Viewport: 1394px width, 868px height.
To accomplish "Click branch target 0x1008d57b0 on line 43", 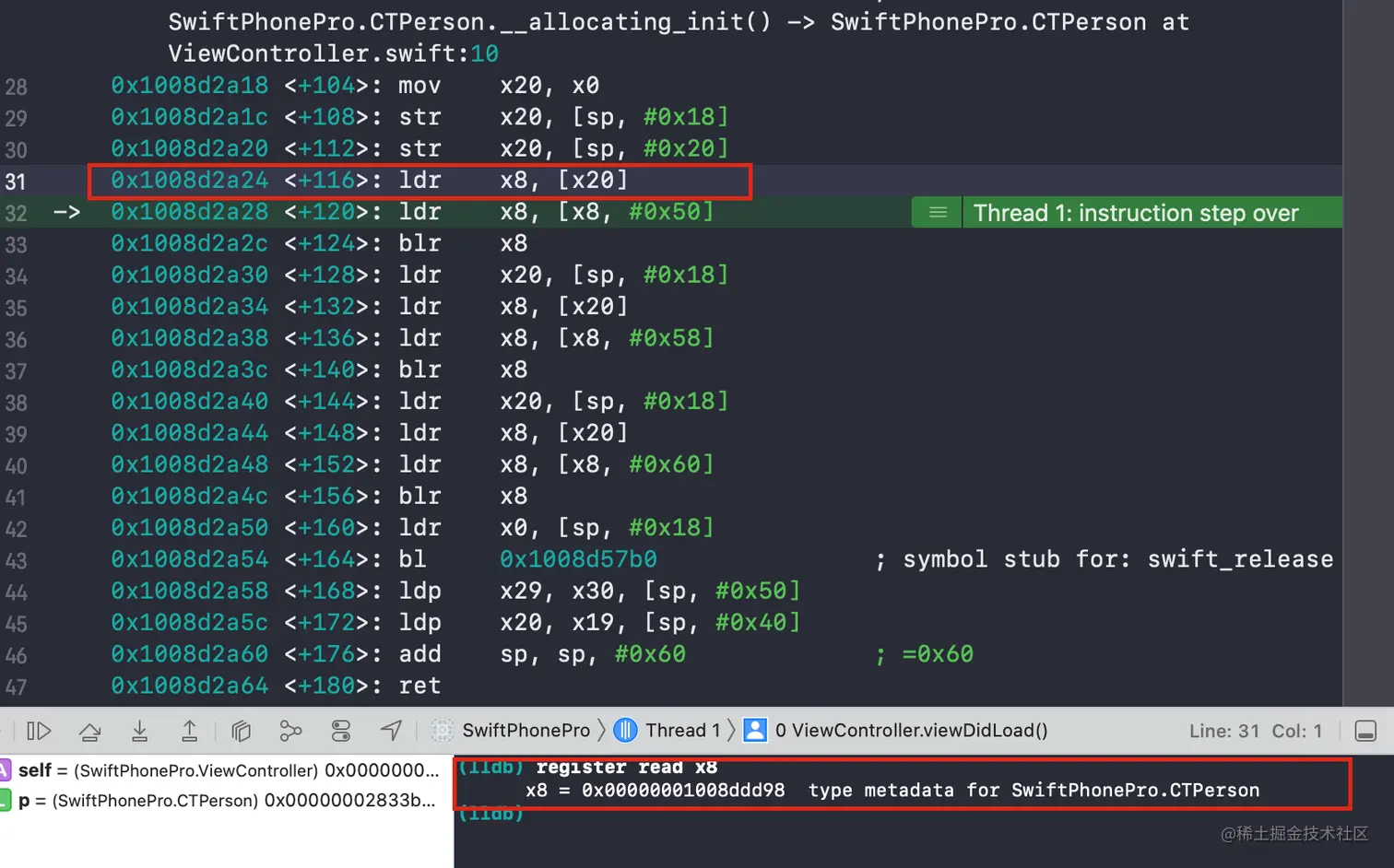I will click(x=578, y=559).
